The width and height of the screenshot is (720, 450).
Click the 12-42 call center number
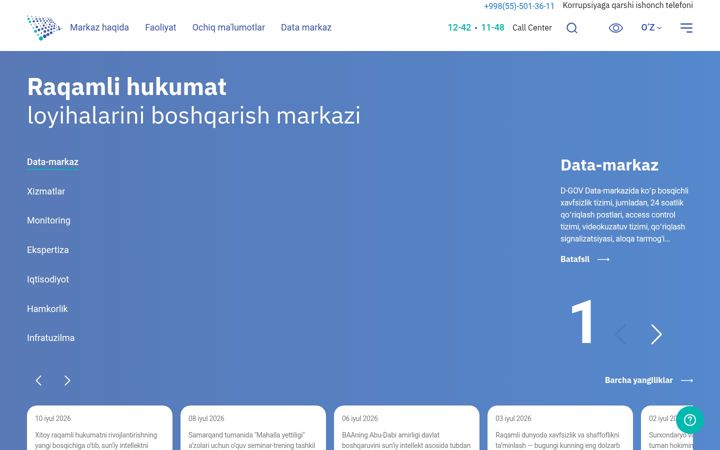pyautogui.click(x=459, y=28)
